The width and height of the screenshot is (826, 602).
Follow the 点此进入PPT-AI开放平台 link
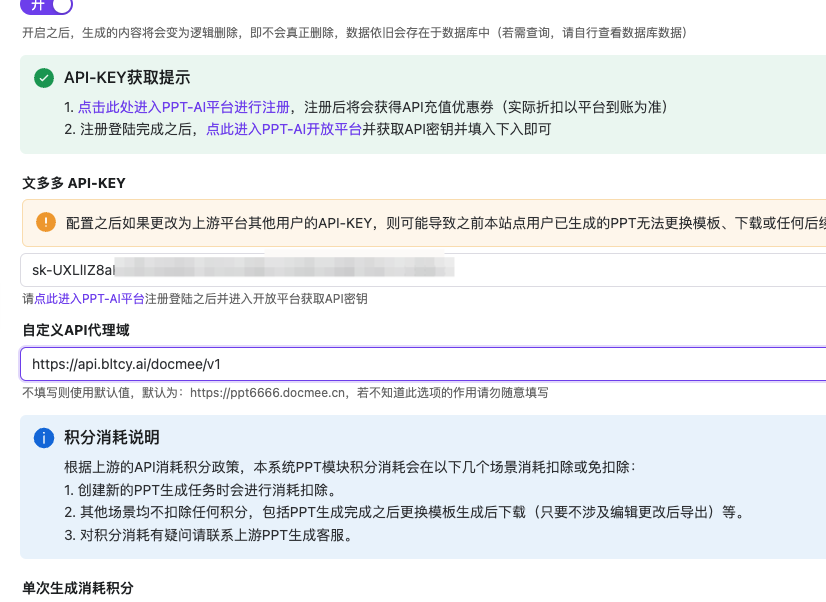284,129
